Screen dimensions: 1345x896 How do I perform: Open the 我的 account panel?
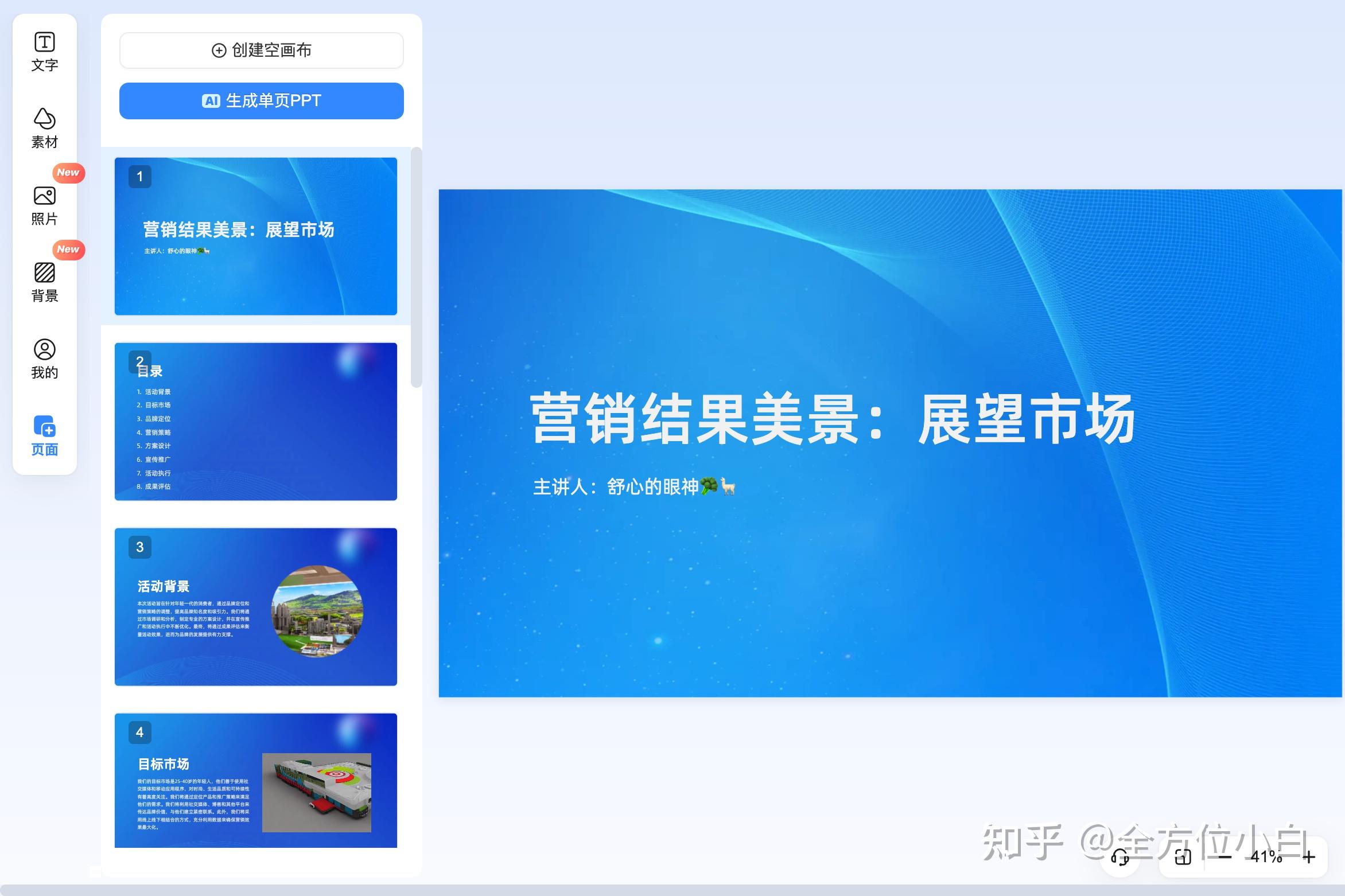(x=45, y=359)
